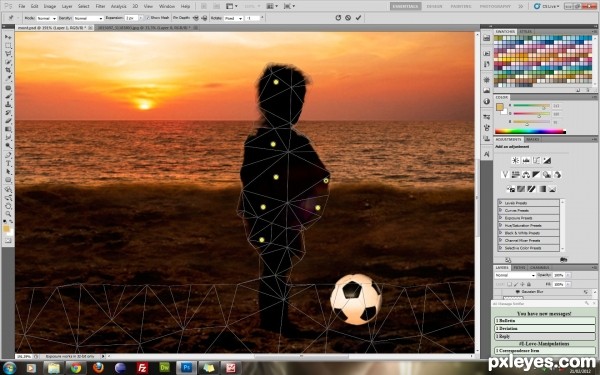
Task: Open the Layer menu
Action: coord(67,6)
